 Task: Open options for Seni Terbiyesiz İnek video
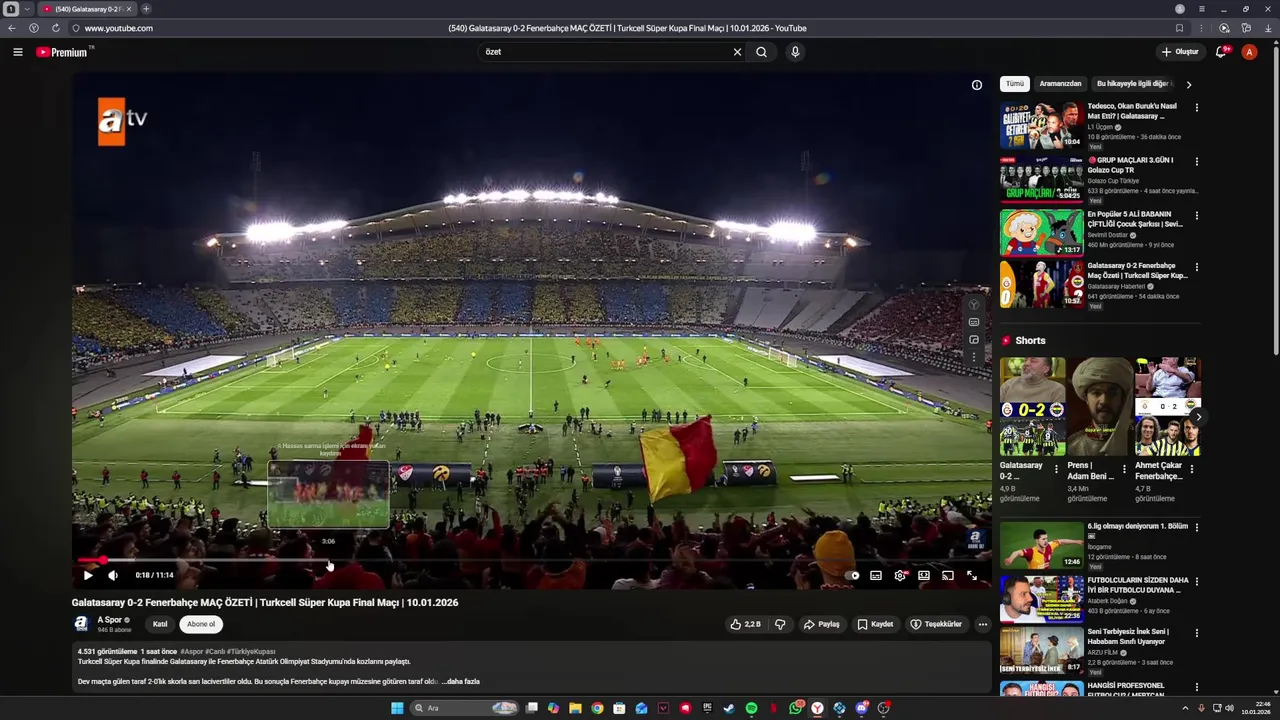coord(1197,633)
